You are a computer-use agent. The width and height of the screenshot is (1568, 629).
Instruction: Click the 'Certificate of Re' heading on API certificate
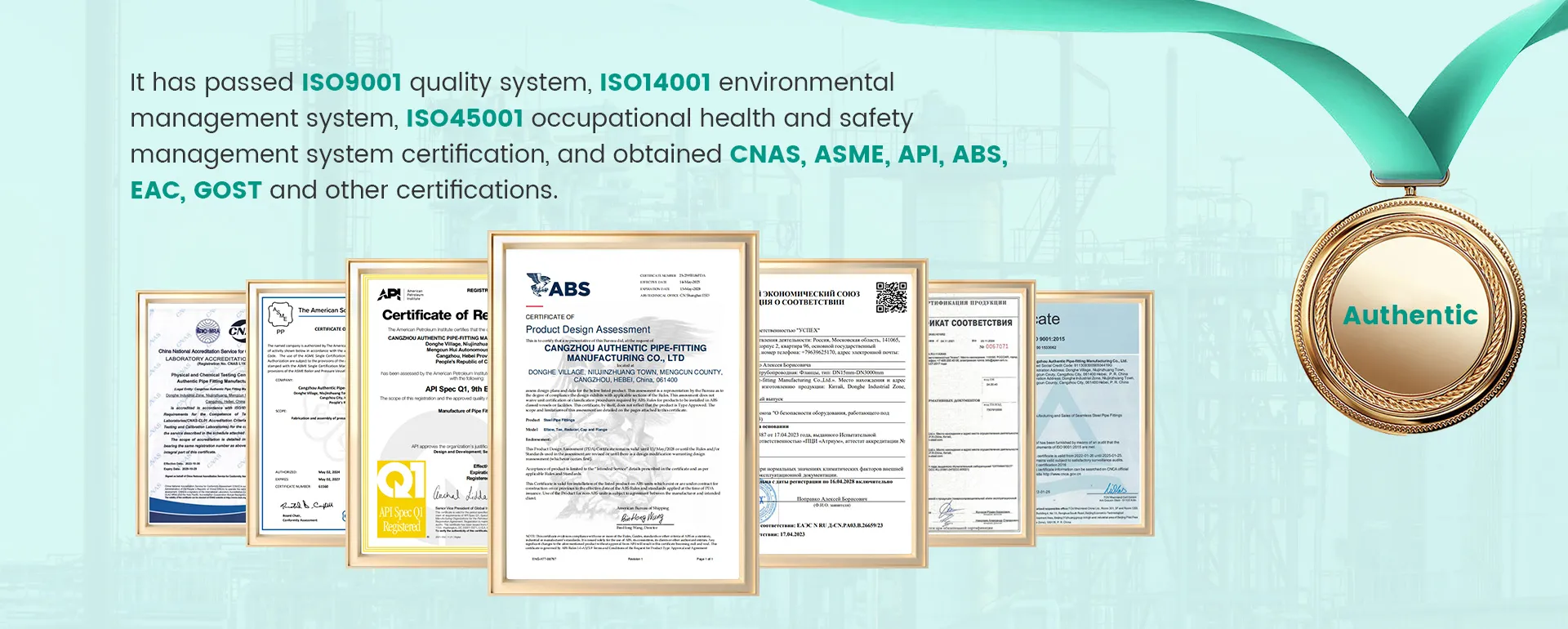pos(435,315)
